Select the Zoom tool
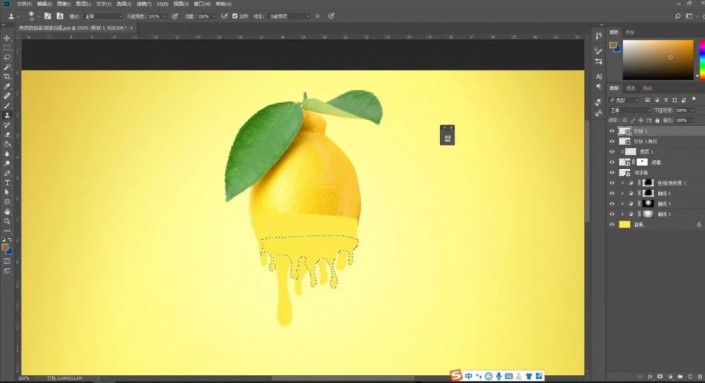Viewport: 705px width, 383px height. (x=7, y=222)
